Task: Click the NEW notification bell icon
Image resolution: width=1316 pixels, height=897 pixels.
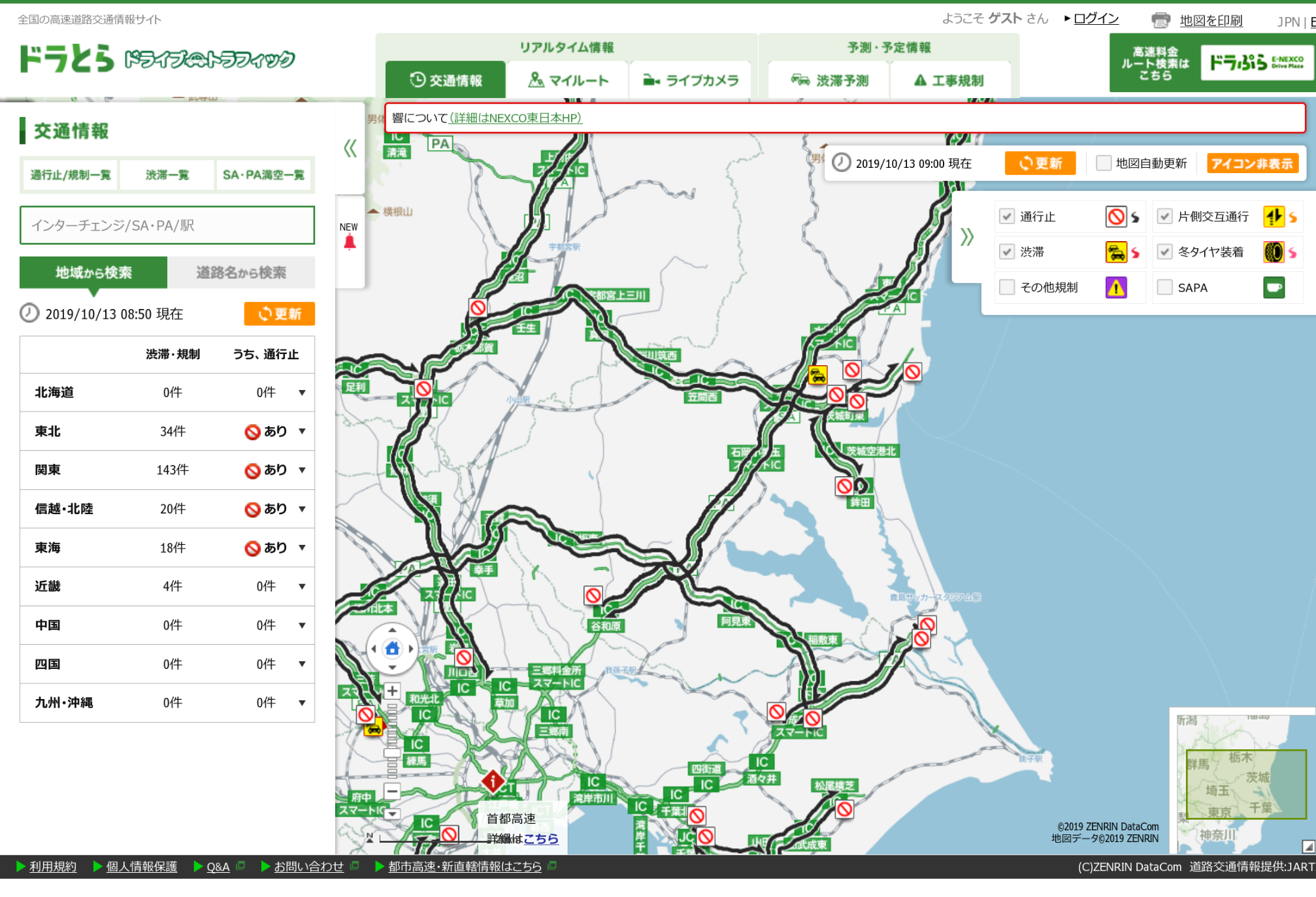Action: (x=350, y=242)
